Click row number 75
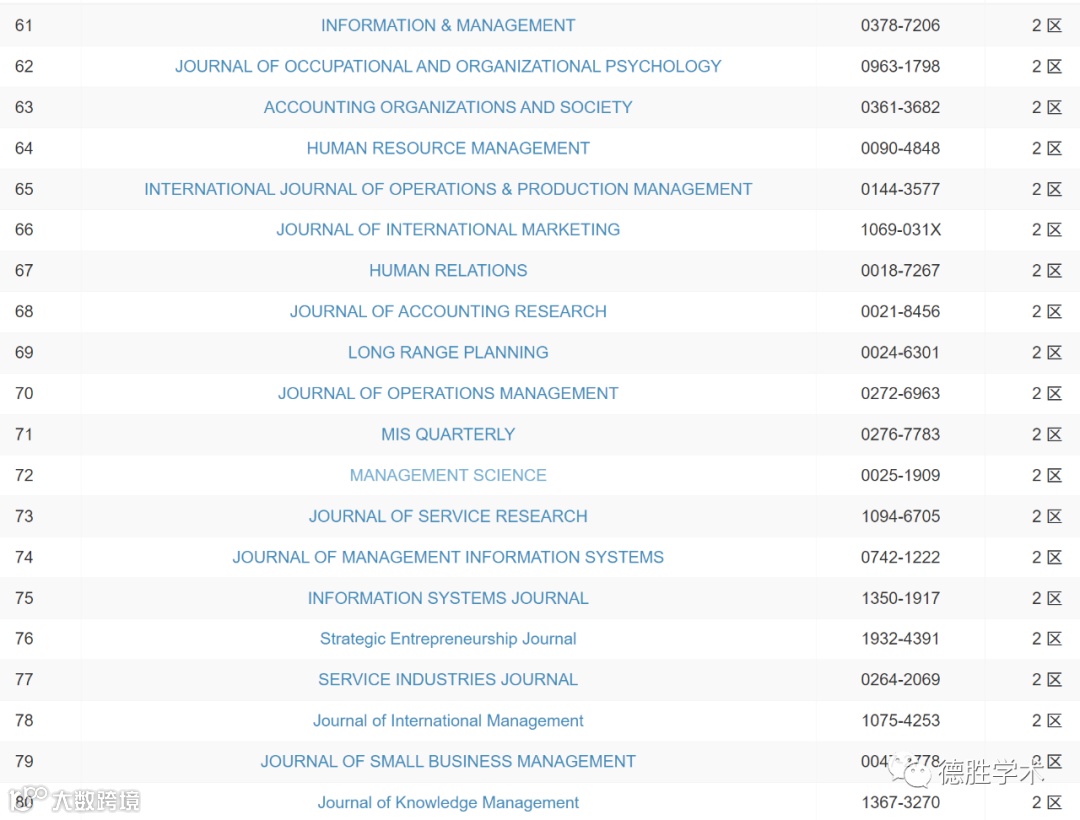Image resolution: width=1080 pixels, height=820 pixels. (x=24, y=598)
